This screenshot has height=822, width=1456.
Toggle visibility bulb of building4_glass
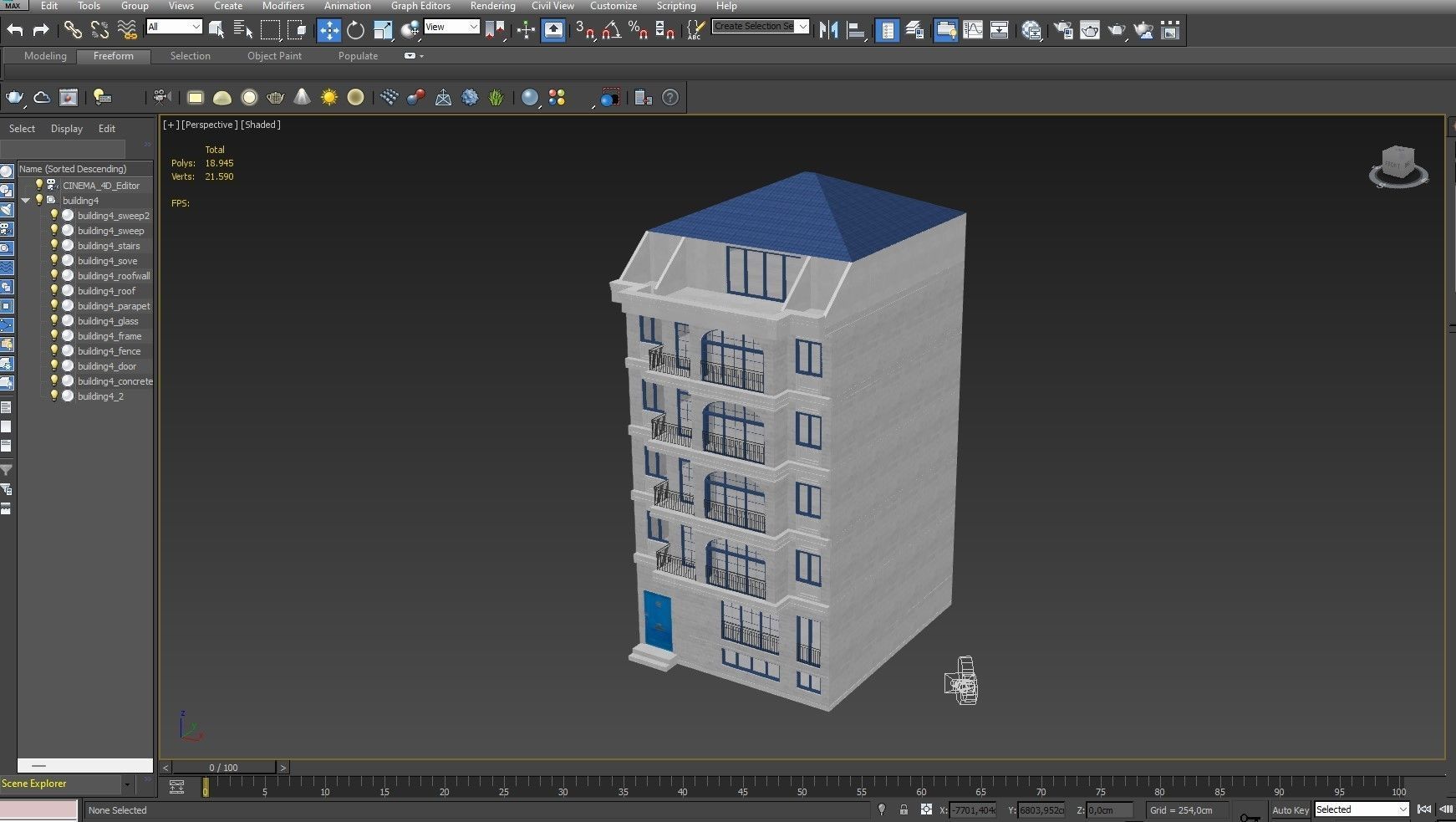click(53, 320)
